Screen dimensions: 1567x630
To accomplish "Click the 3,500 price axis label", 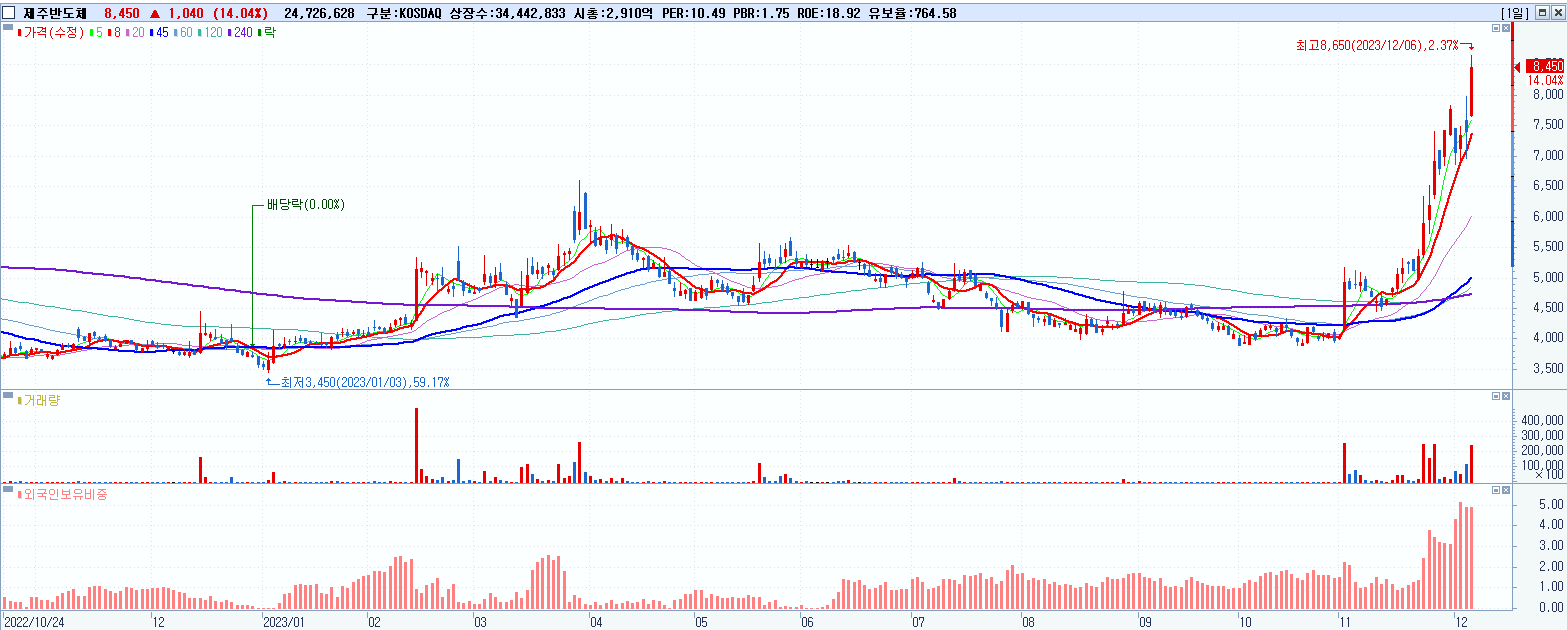I will coord(1547,369).
